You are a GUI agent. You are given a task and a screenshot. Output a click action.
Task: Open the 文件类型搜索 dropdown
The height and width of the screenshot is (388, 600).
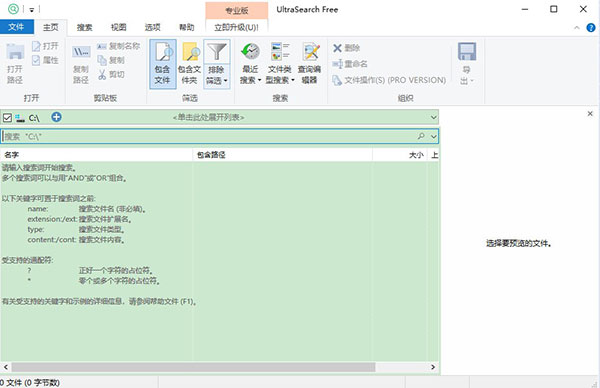coord(280,64)
